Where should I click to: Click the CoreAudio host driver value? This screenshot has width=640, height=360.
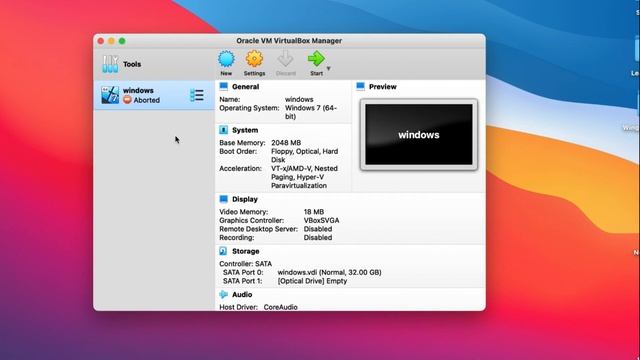[280, 307]
